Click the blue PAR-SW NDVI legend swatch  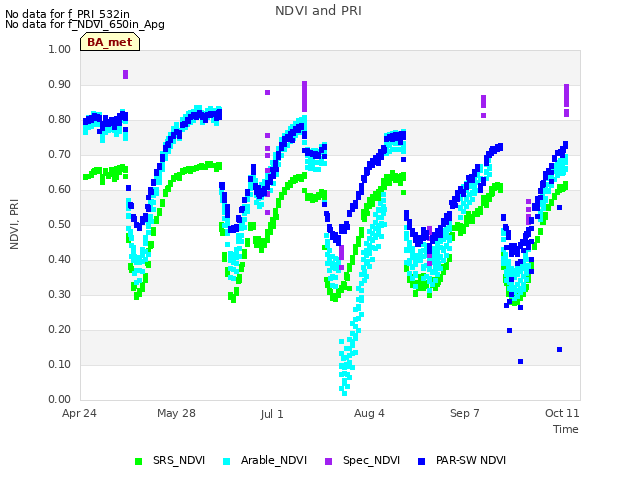click(x=422, y=461)
